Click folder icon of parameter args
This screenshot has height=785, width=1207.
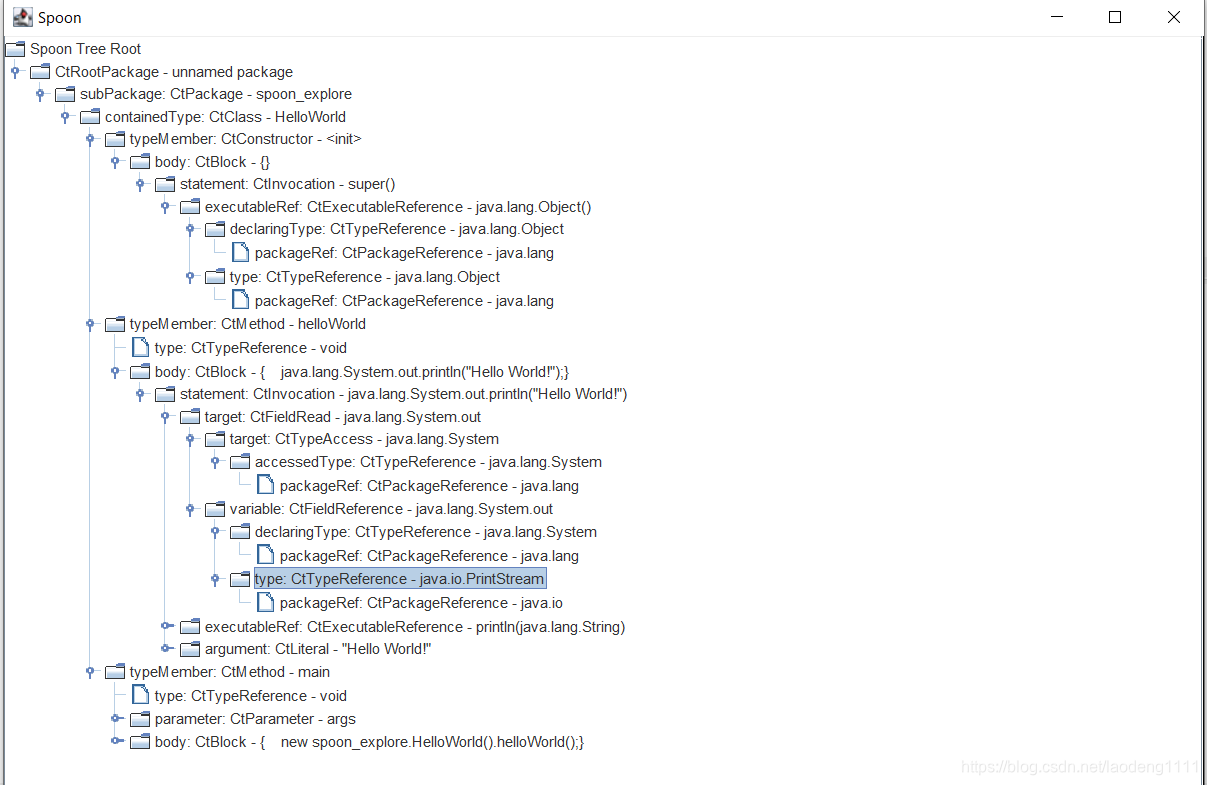[140, 719]
